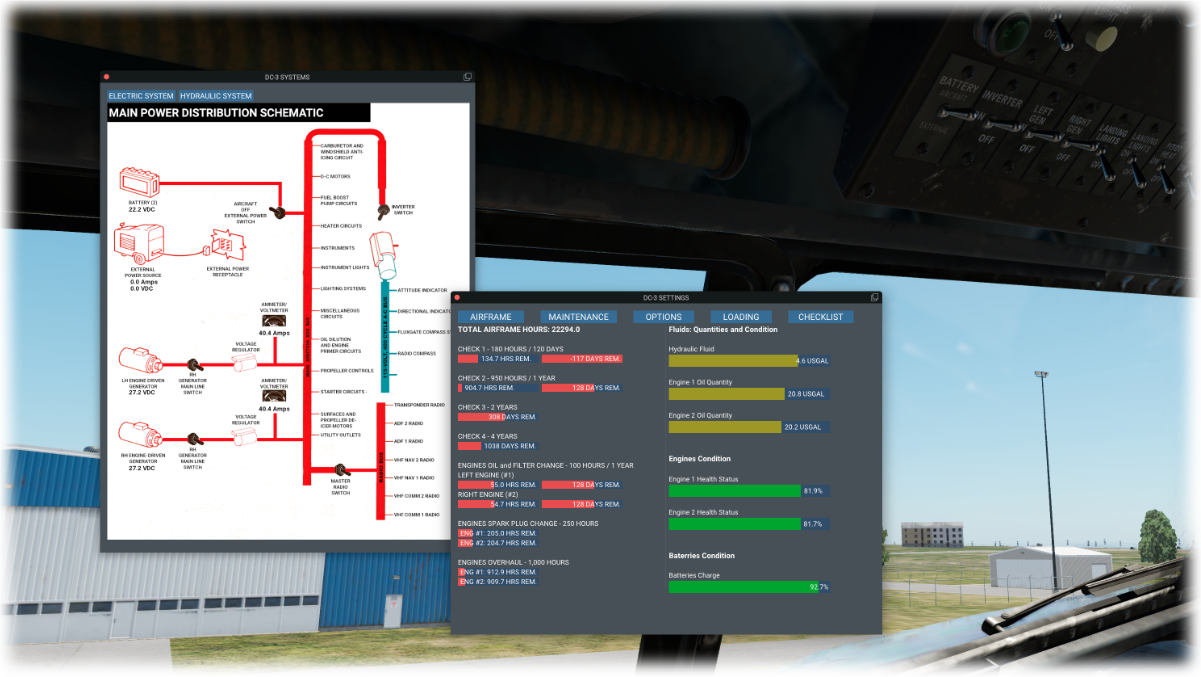Open the Maintenance tab
The image size is (1201, 677).
click(578, 317)
